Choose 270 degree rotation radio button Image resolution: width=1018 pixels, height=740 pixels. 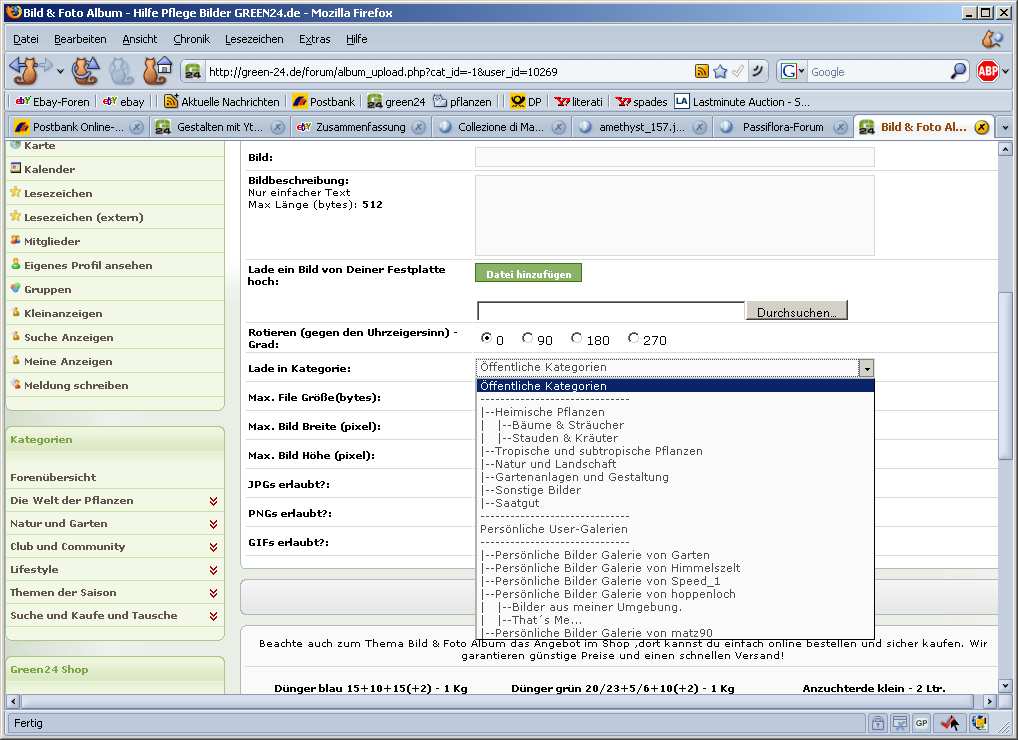(634, 339)
